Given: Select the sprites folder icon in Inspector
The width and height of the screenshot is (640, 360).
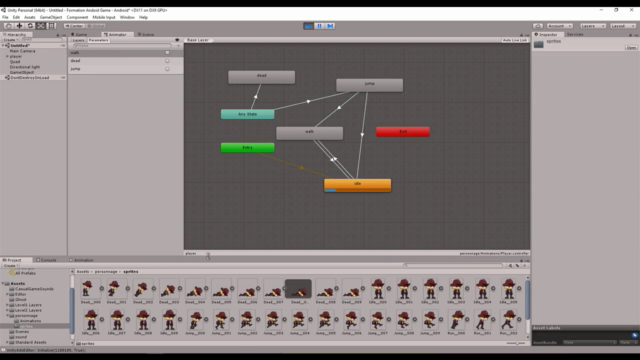Looking at the screenshot, I should [538, 44].
